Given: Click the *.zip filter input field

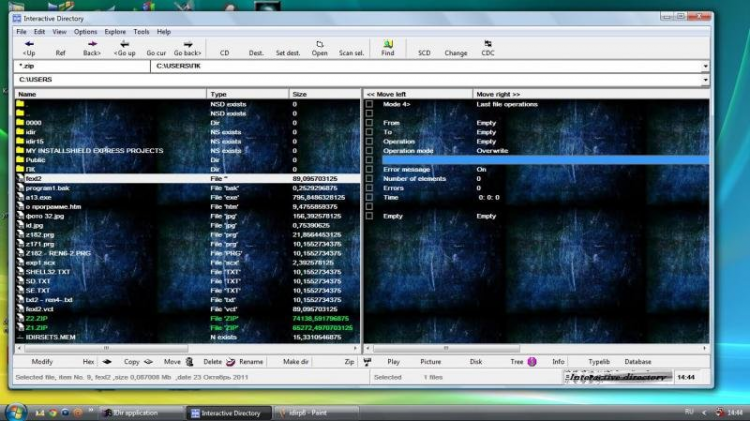Looking at the screenshot, I should click(x=82, y=66).
